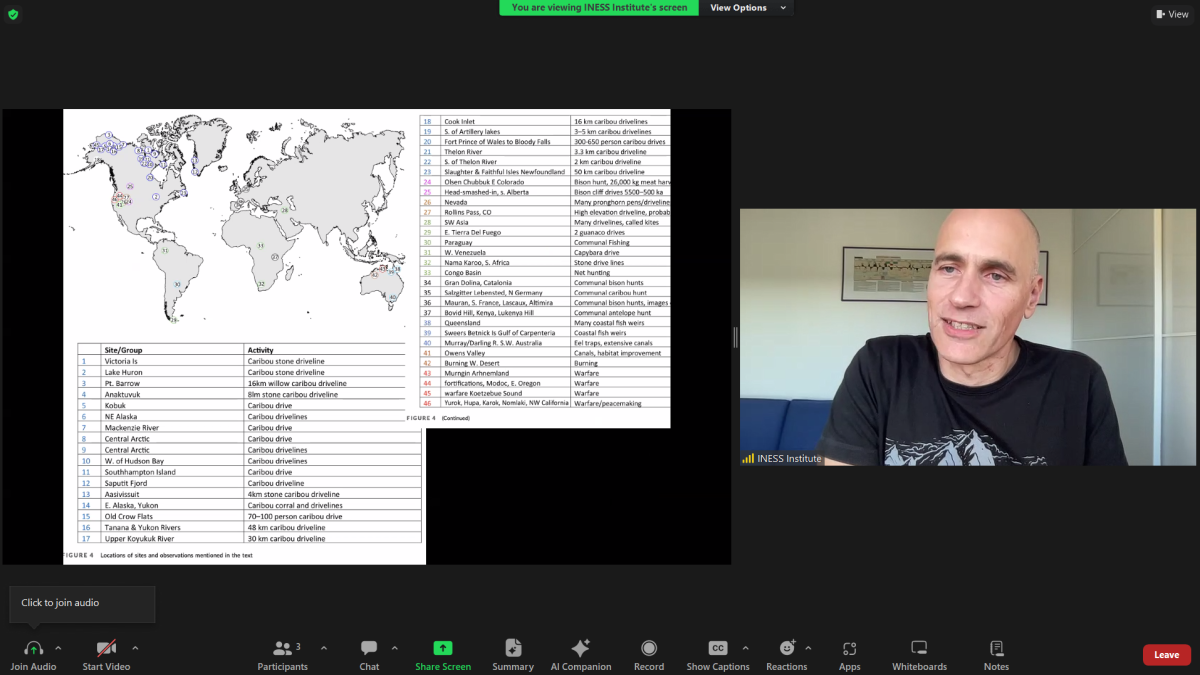The image size is (1200, 675).
Task: Open the View layout menu at top right
Action: [x=1172, y=14]
